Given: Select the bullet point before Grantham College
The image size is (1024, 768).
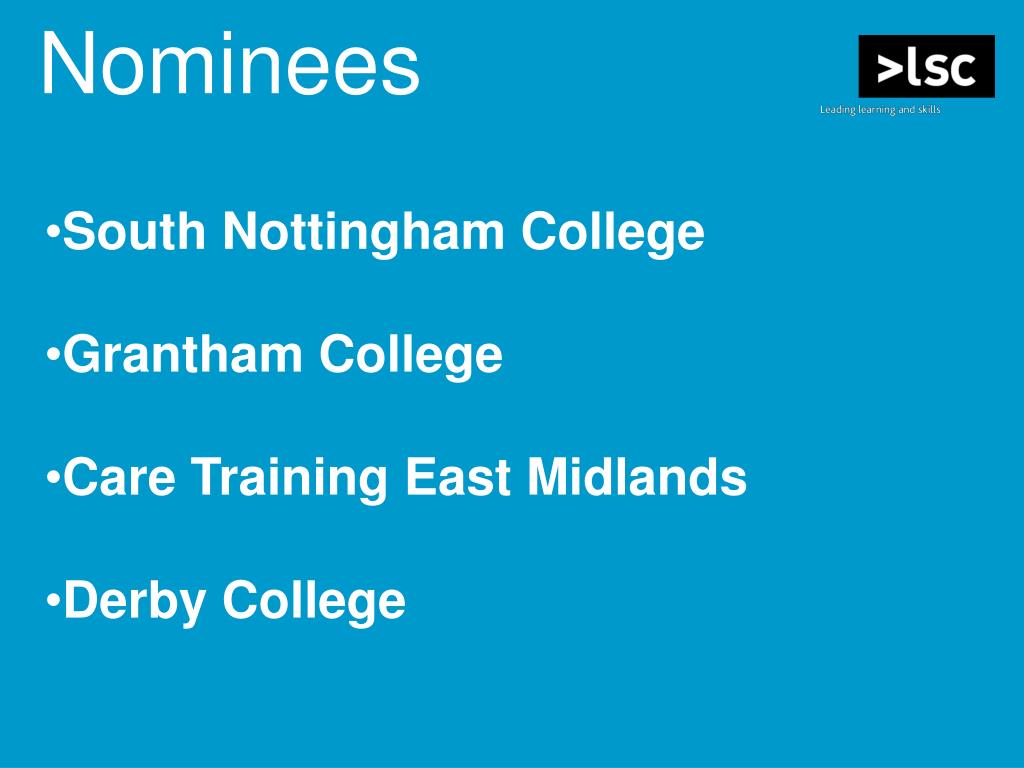Looking at the screenshot, I should 53,355.
